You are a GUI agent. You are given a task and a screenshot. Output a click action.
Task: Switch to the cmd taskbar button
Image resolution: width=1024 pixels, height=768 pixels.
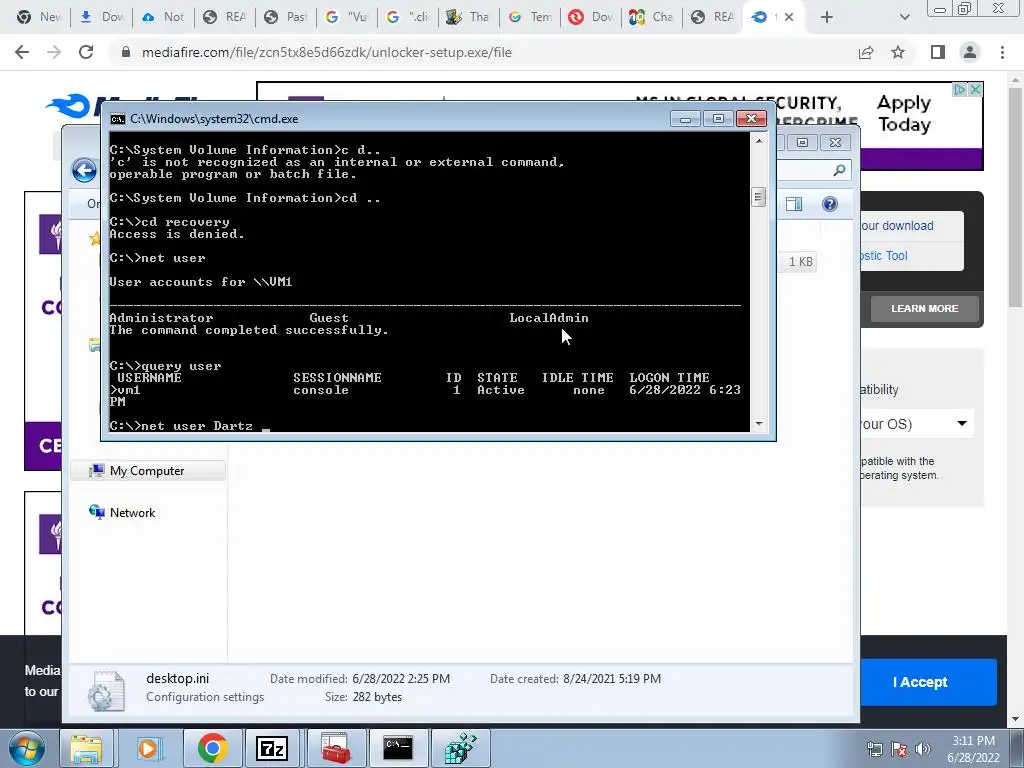[x=398, y=748]
